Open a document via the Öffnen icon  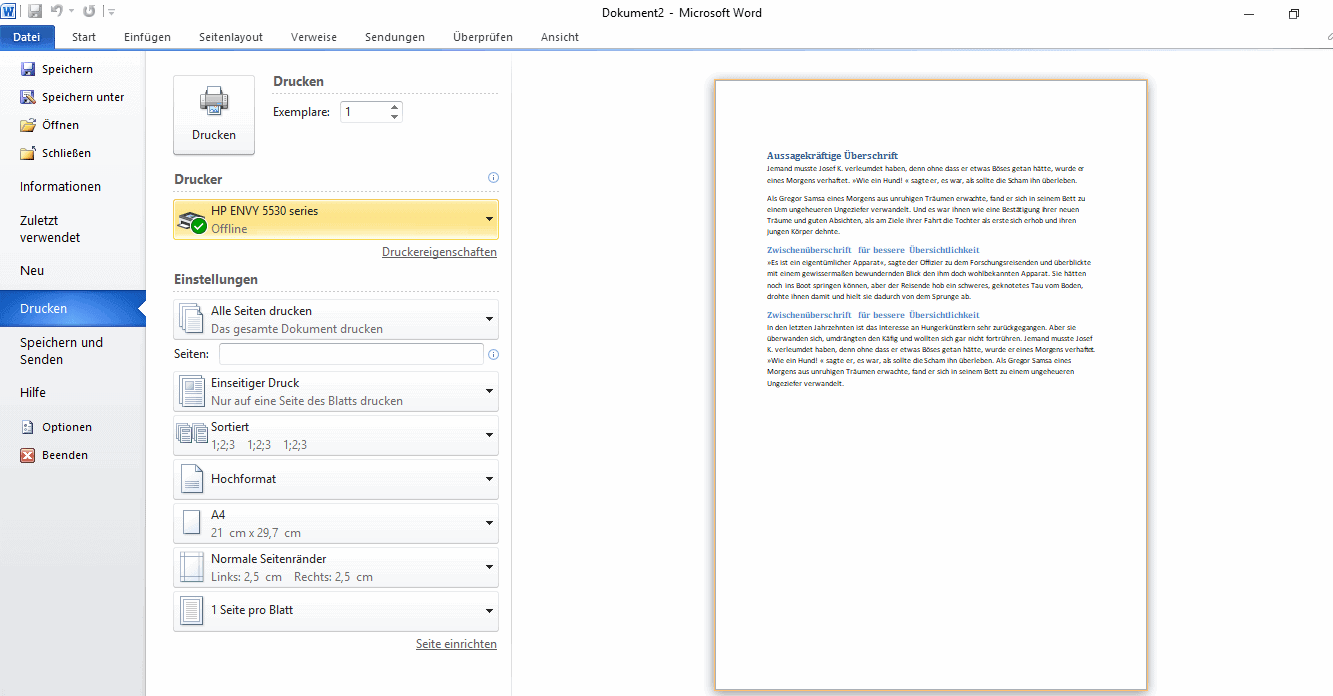[x=29, y=124]
